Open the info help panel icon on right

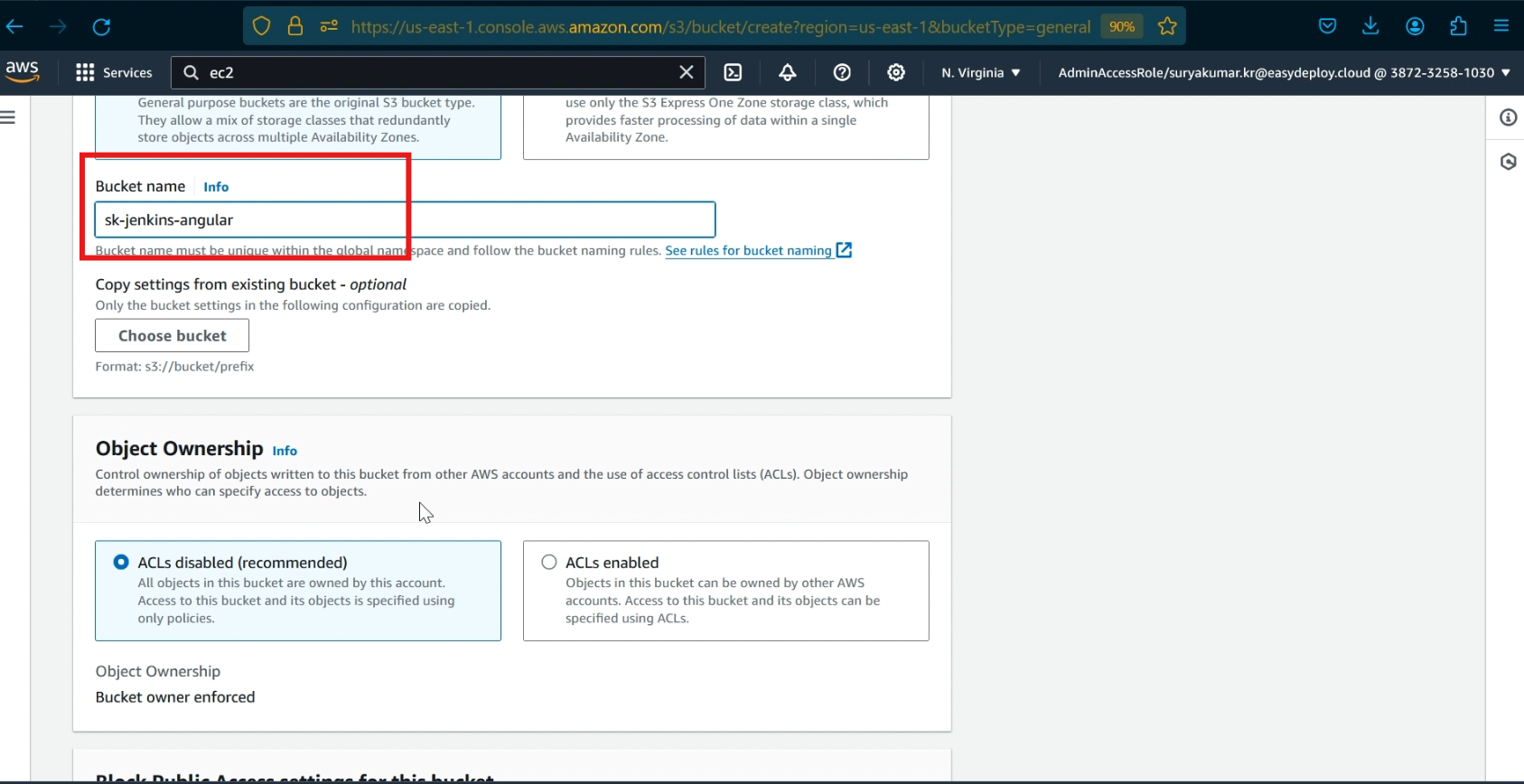coord(1508,117)
